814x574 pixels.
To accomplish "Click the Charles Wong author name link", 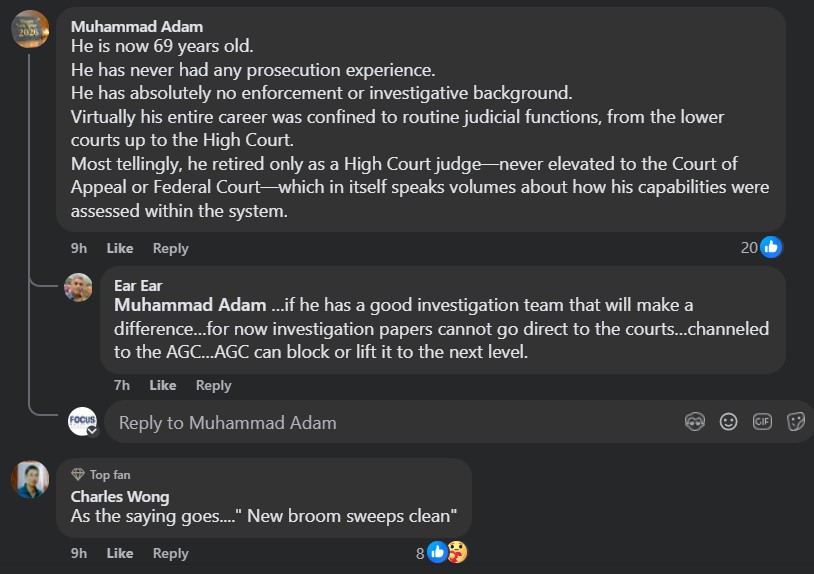I will 120,497.
